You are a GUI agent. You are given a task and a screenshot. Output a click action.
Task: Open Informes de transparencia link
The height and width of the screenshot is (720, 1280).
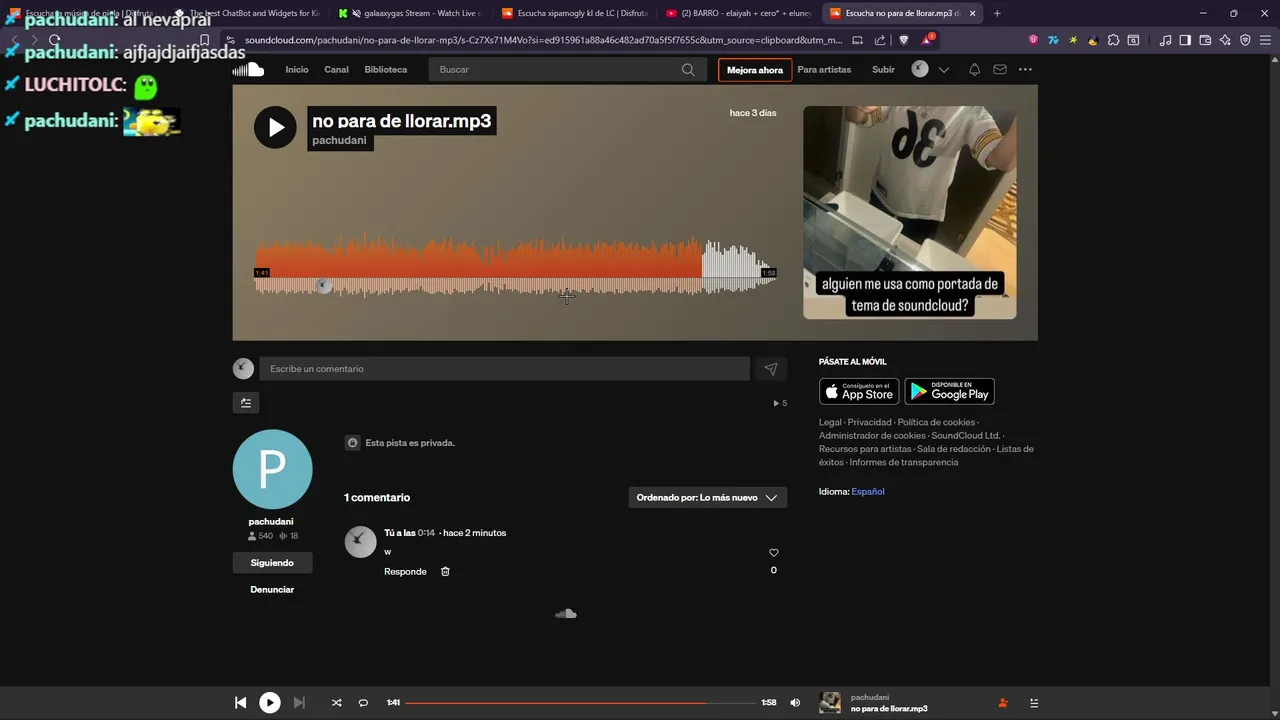click(x=904, y=462)
